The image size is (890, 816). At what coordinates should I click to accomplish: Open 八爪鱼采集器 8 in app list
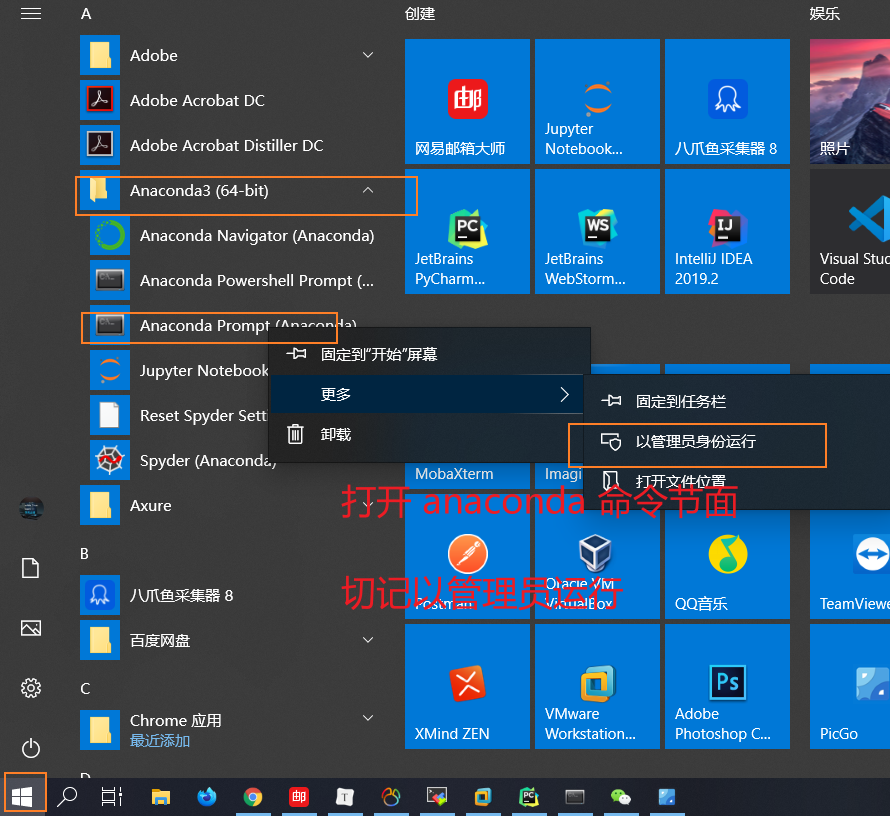(x=229, y=595)
